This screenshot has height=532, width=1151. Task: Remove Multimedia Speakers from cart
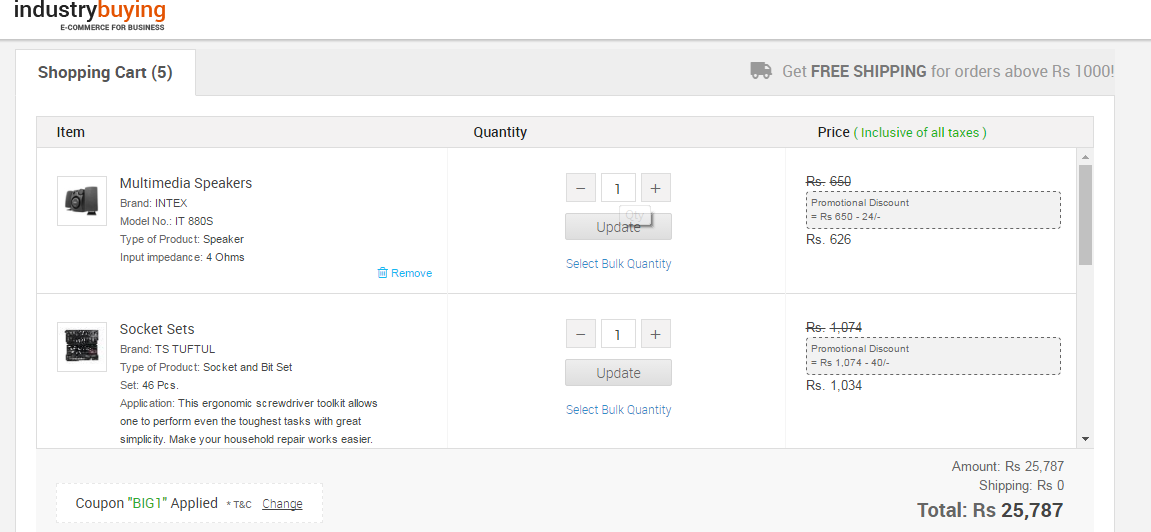[404, 273]
